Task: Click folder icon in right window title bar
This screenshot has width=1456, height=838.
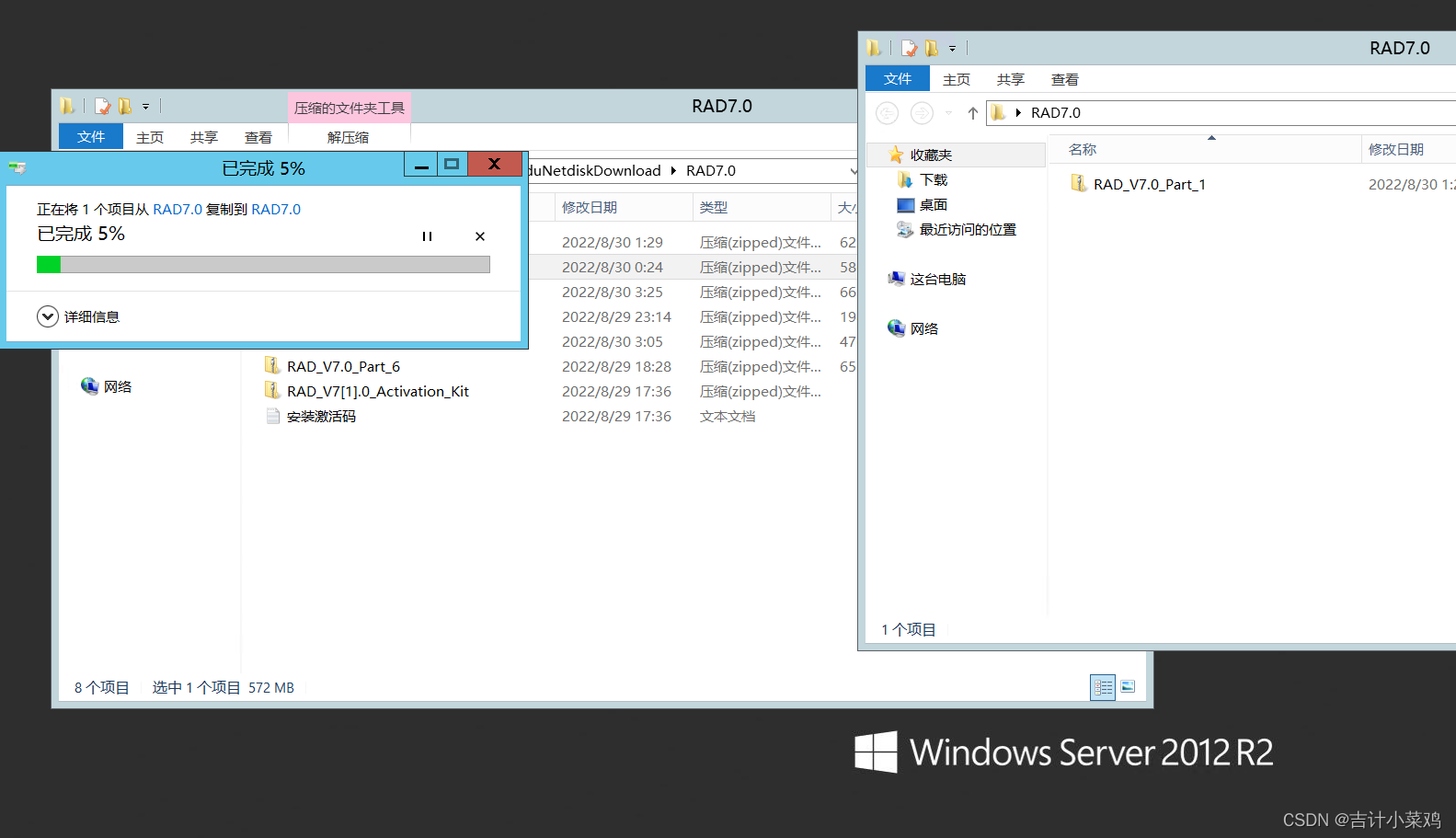Action: tap(874, 48)
